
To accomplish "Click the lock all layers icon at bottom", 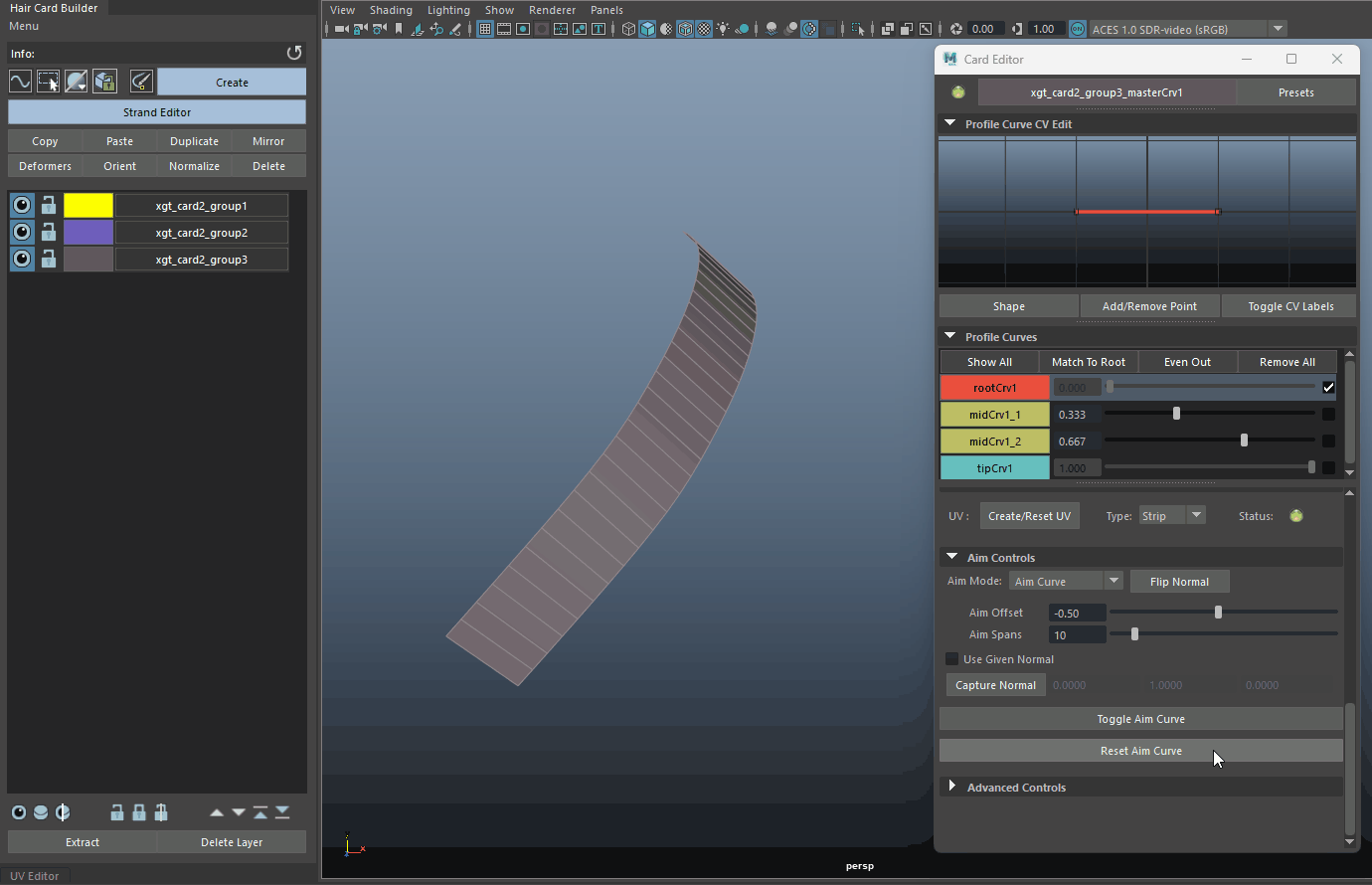I will click(x=139, y=812).
